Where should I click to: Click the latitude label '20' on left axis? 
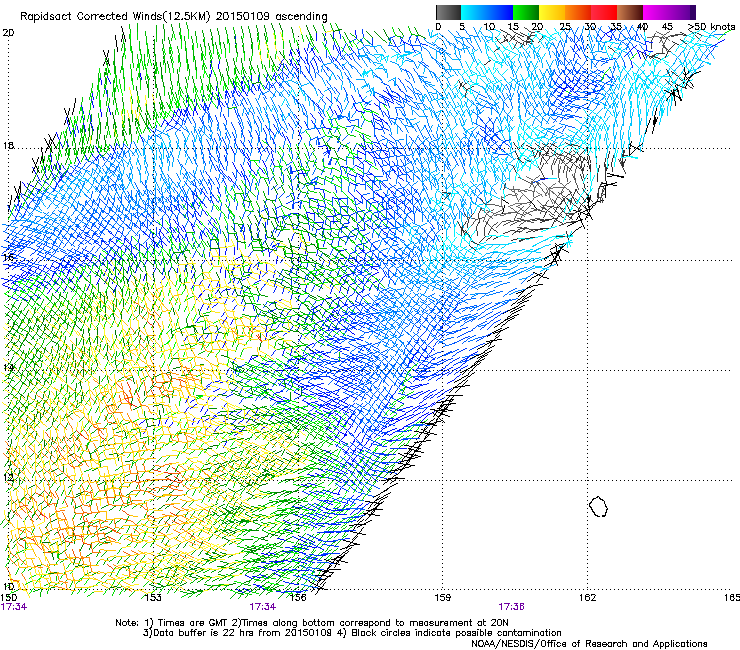tap(8, 33)
